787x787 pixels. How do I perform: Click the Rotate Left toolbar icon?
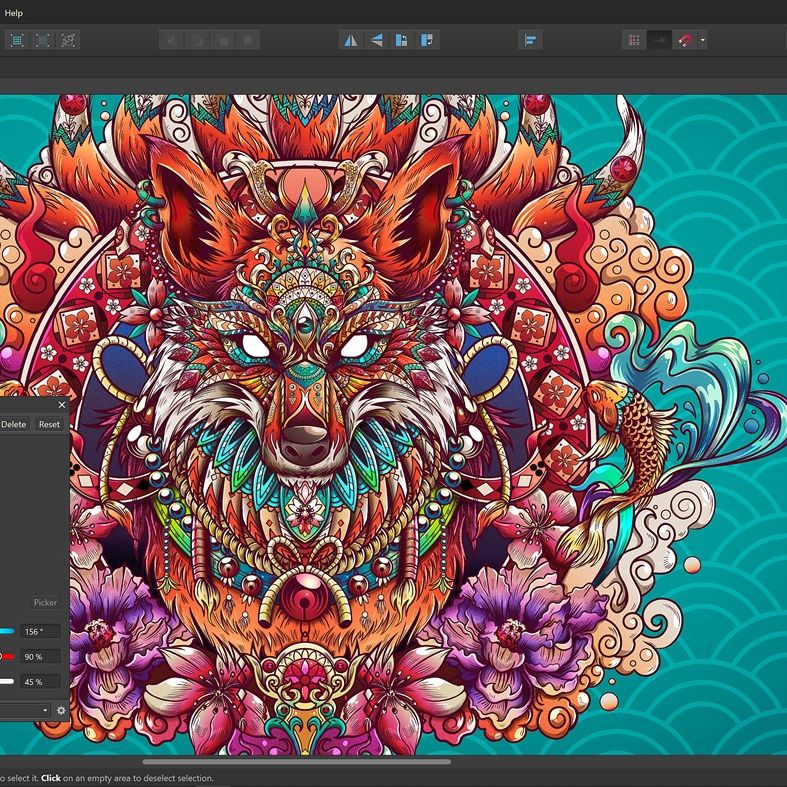point(402,40)
